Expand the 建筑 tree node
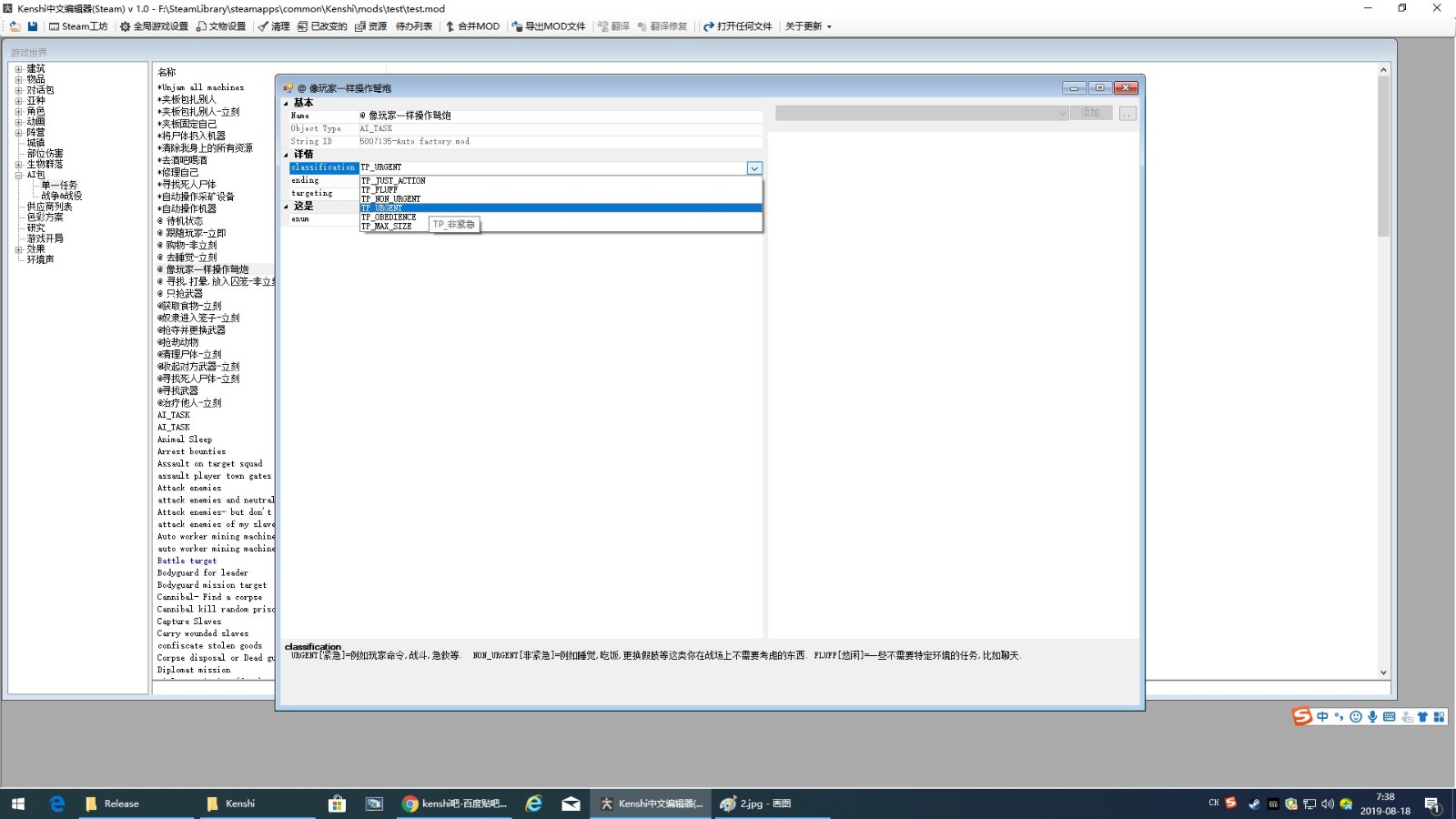 coord(18,69)
